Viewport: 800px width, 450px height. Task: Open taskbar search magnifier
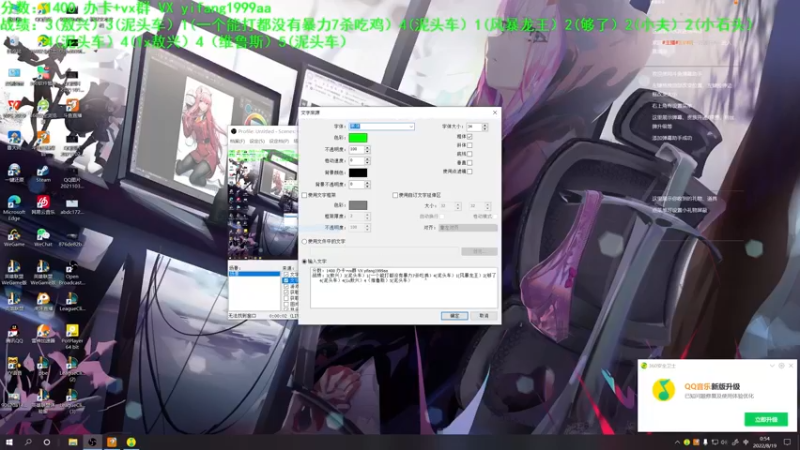(28, 442)
